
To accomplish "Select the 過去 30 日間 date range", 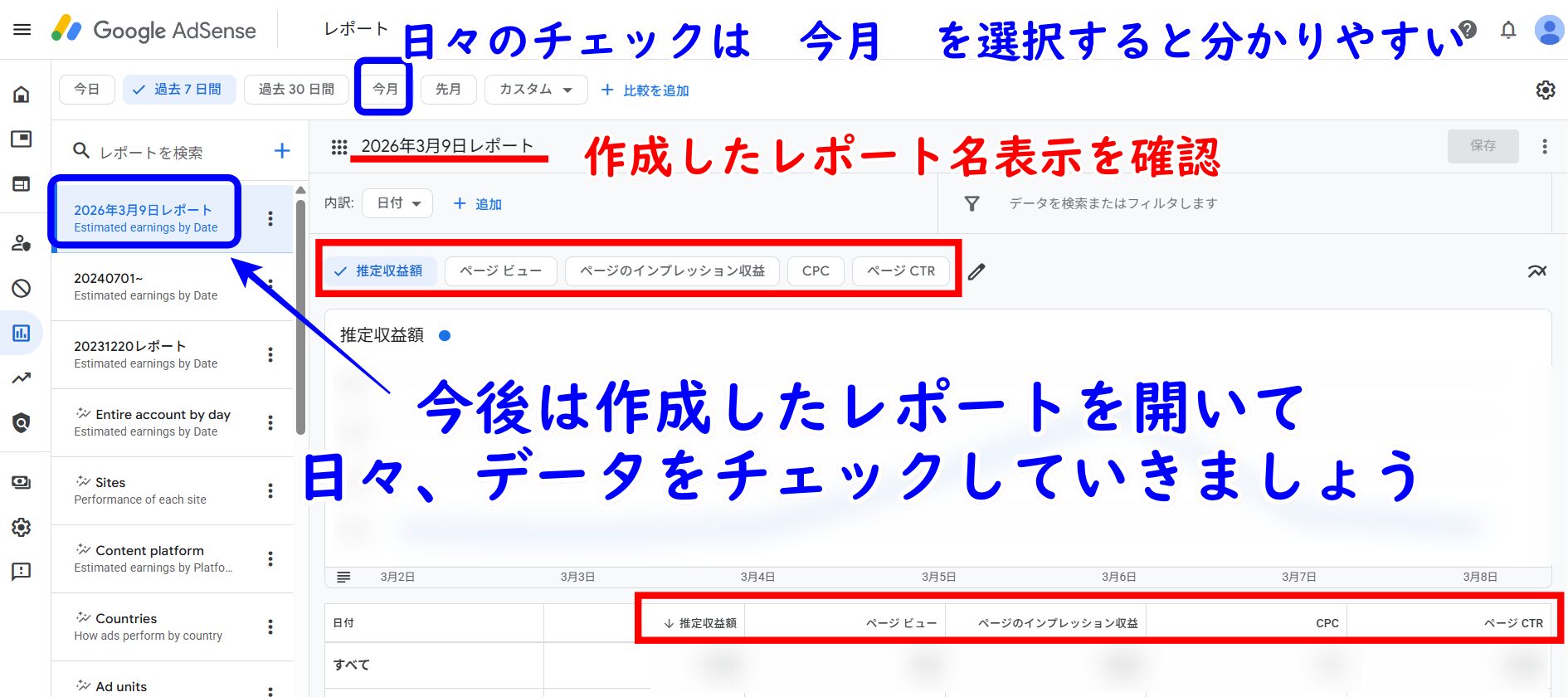I will pos(296,89).
